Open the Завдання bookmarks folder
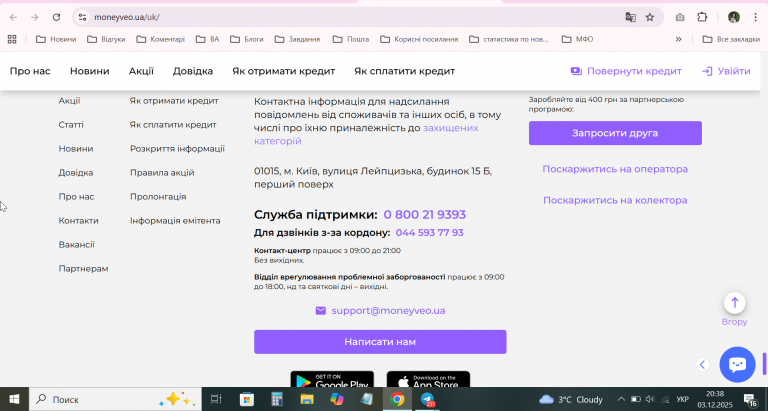 click(x=297, y=39)
